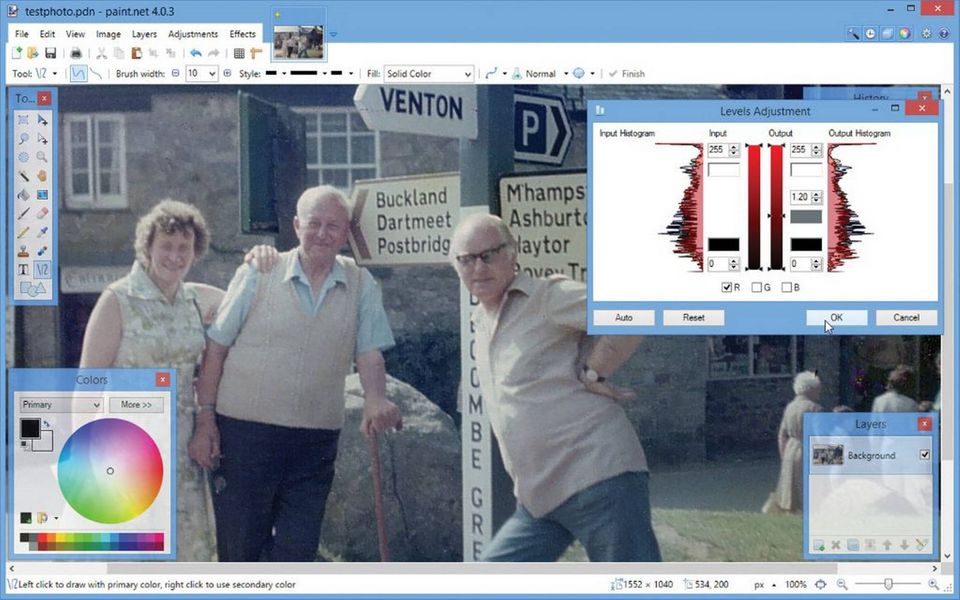Select the Rectangle Select tool

(x=23, y=120)
